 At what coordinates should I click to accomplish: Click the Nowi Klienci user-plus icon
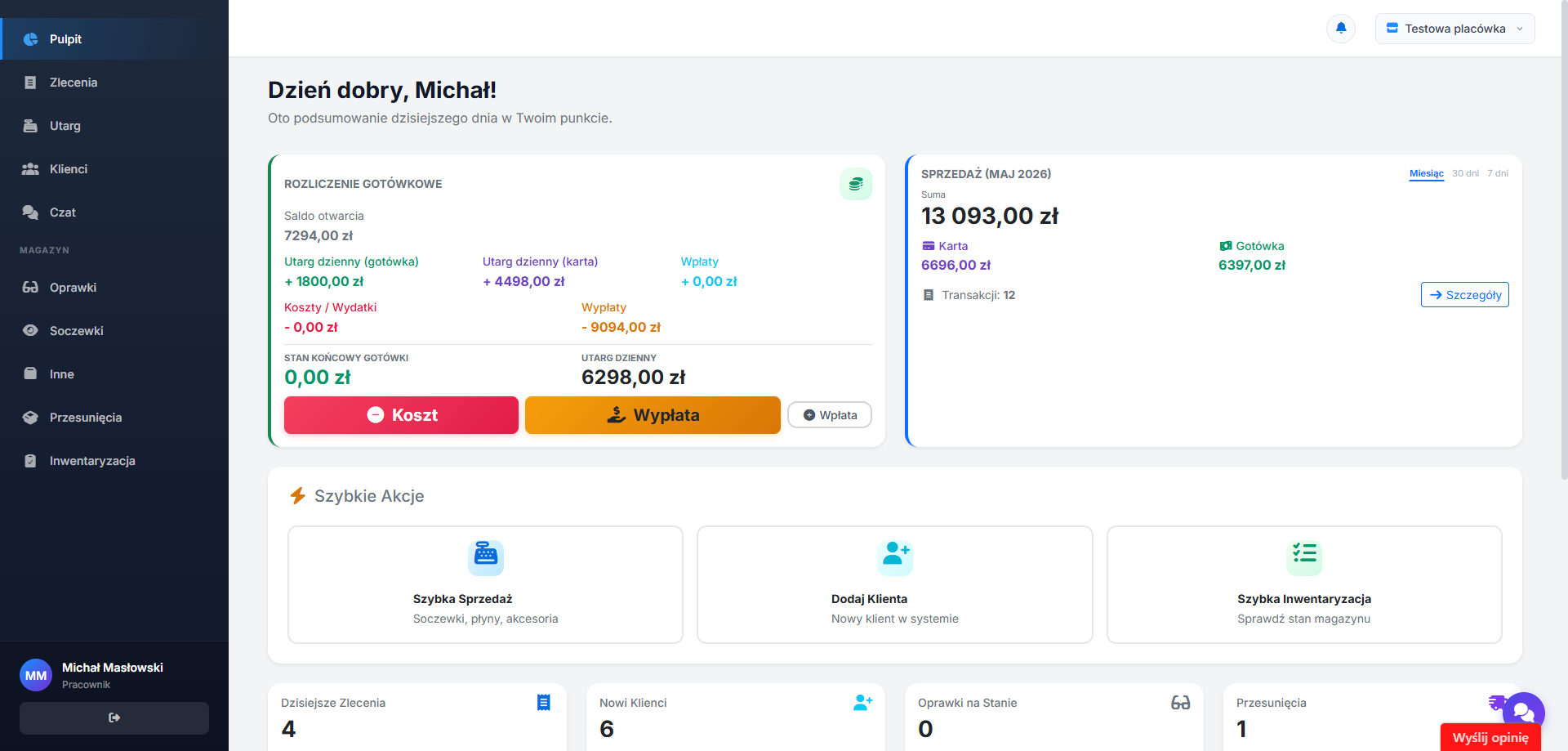pos(863,703)
